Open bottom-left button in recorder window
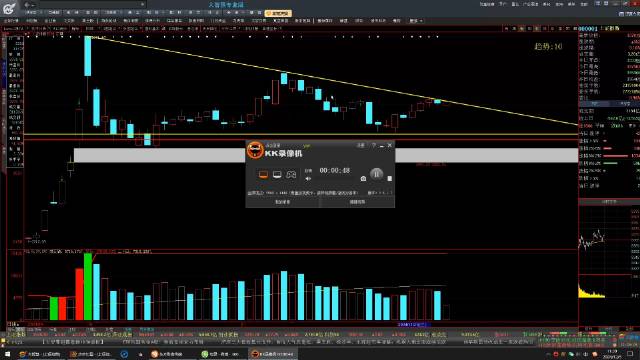 [282, 202]
